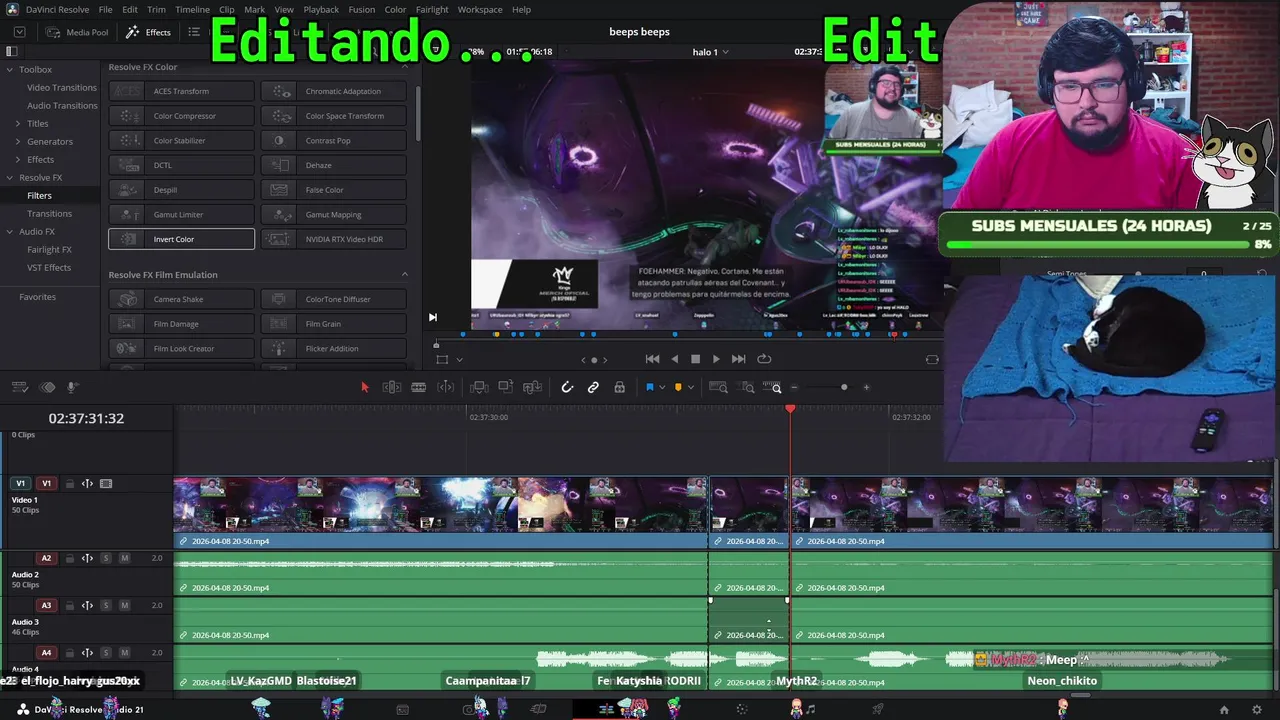Mute the Audio 2 track
This screenshot has width=1280, height=720.
124,558
